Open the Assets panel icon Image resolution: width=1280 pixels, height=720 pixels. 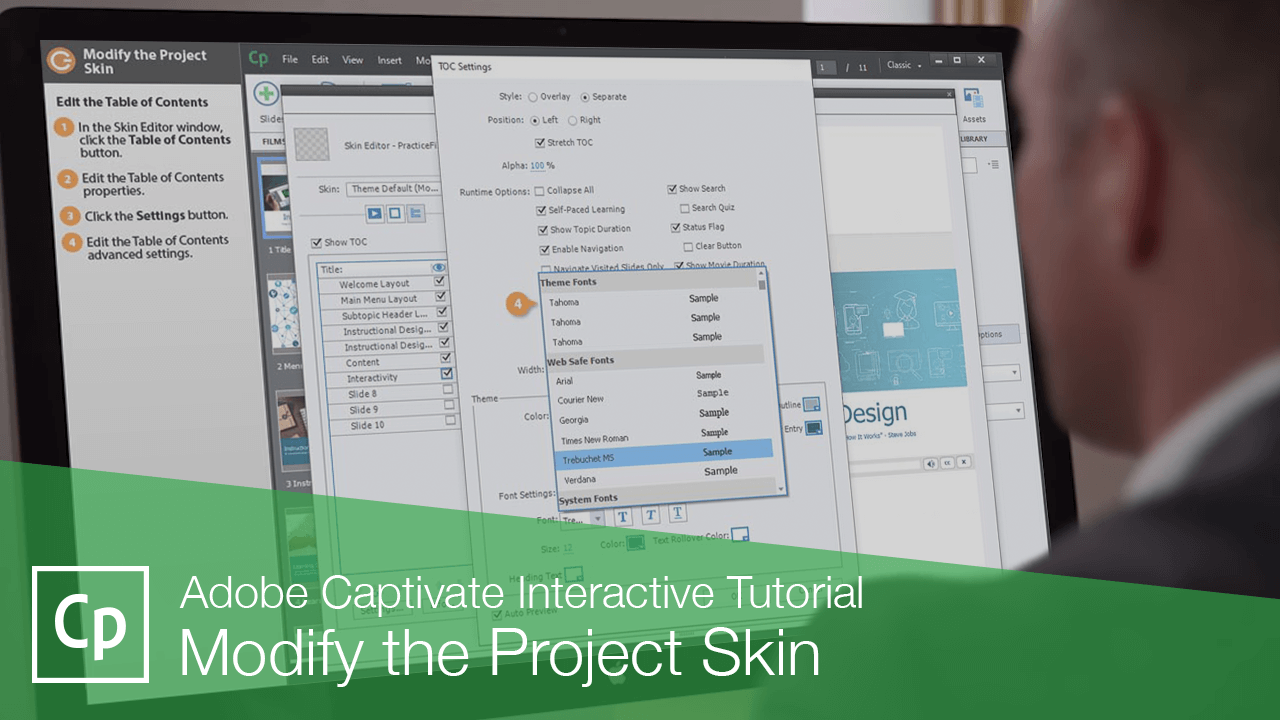click(972, 98)
